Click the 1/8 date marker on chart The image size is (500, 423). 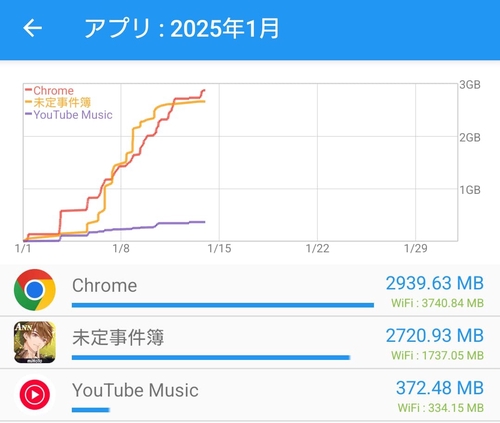[121, 248]
